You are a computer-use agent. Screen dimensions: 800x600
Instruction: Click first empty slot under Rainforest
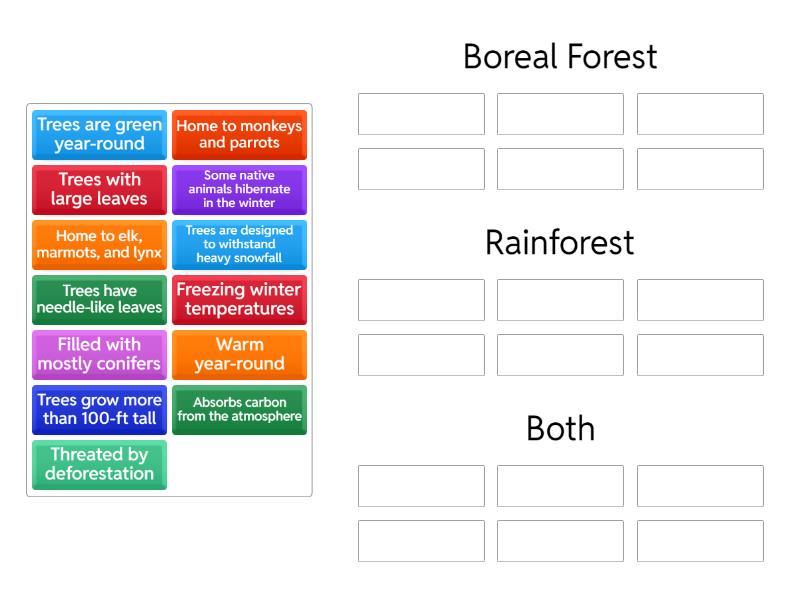click(x=421, y=300)
